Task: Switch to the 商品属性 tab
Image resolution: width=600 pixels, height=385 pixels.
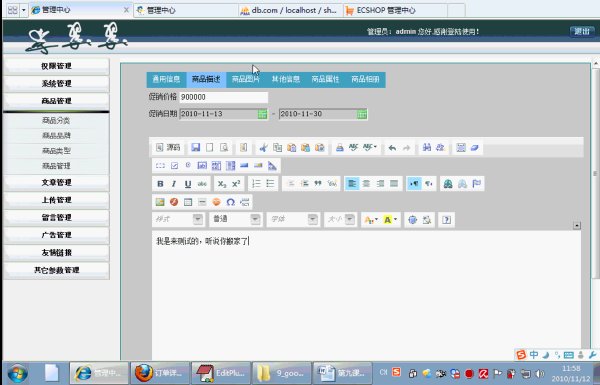Action: (x=325, y=79)
